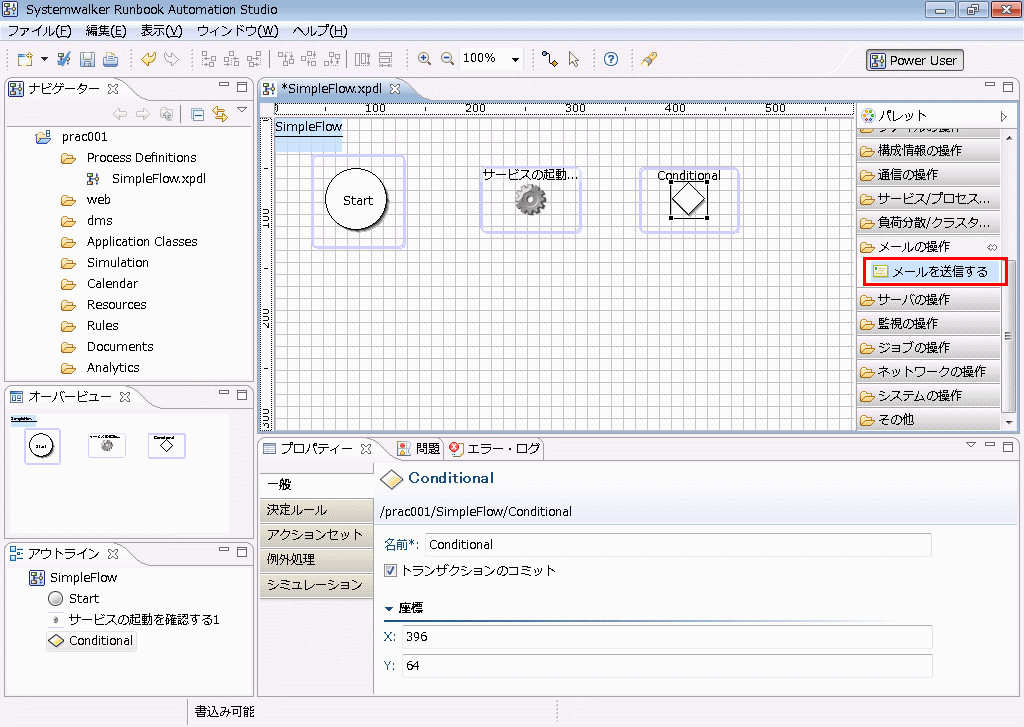Expand the パレット panel arrow
This screenshot has height=727, width=1024.
click(1004, 116)
